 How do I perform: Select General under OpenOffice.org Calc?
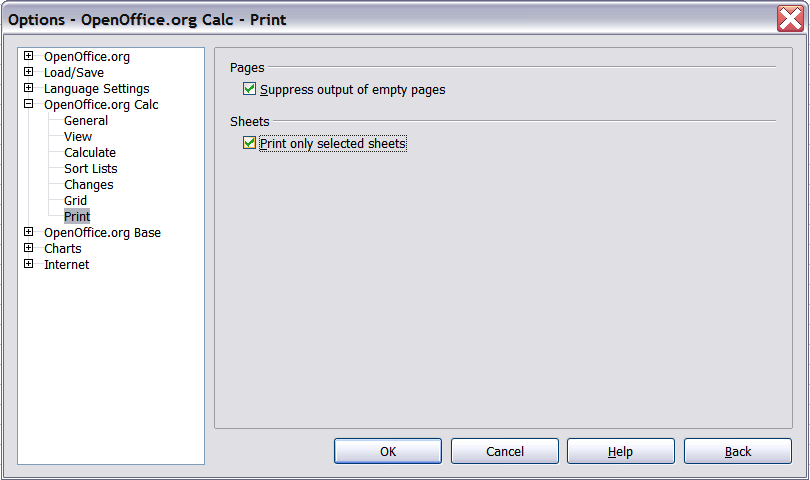86,121
